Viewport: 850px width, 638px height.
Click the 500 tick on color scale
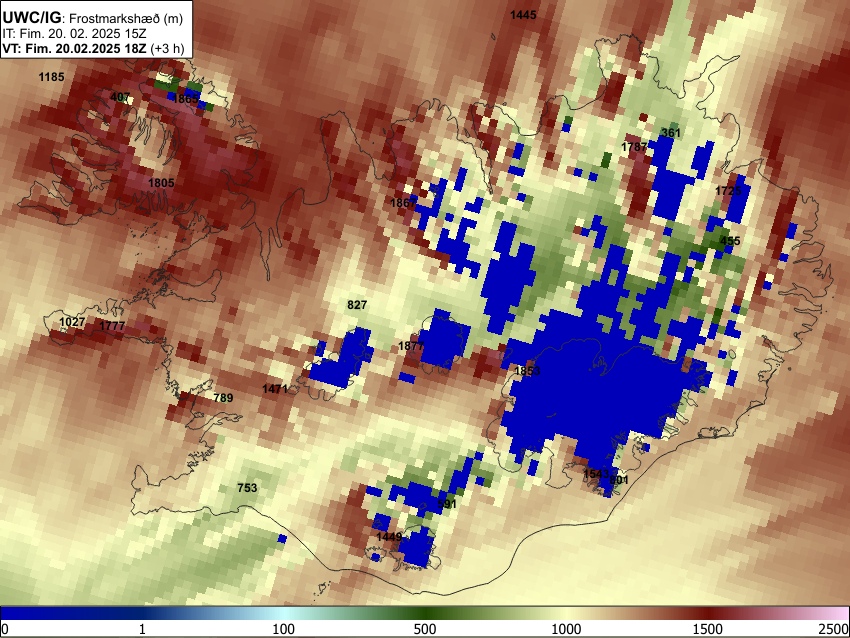click(425, 629)
